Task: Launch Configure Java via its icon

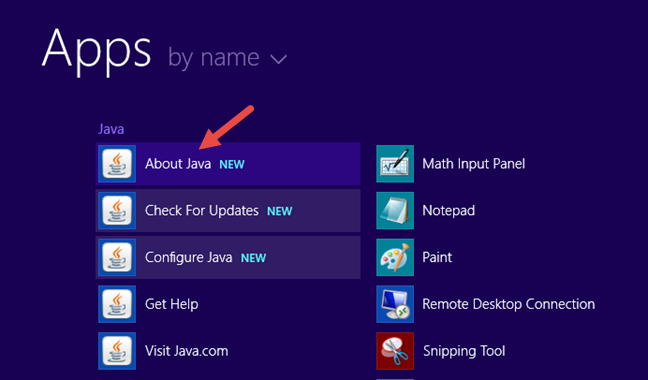Action: 117,257
